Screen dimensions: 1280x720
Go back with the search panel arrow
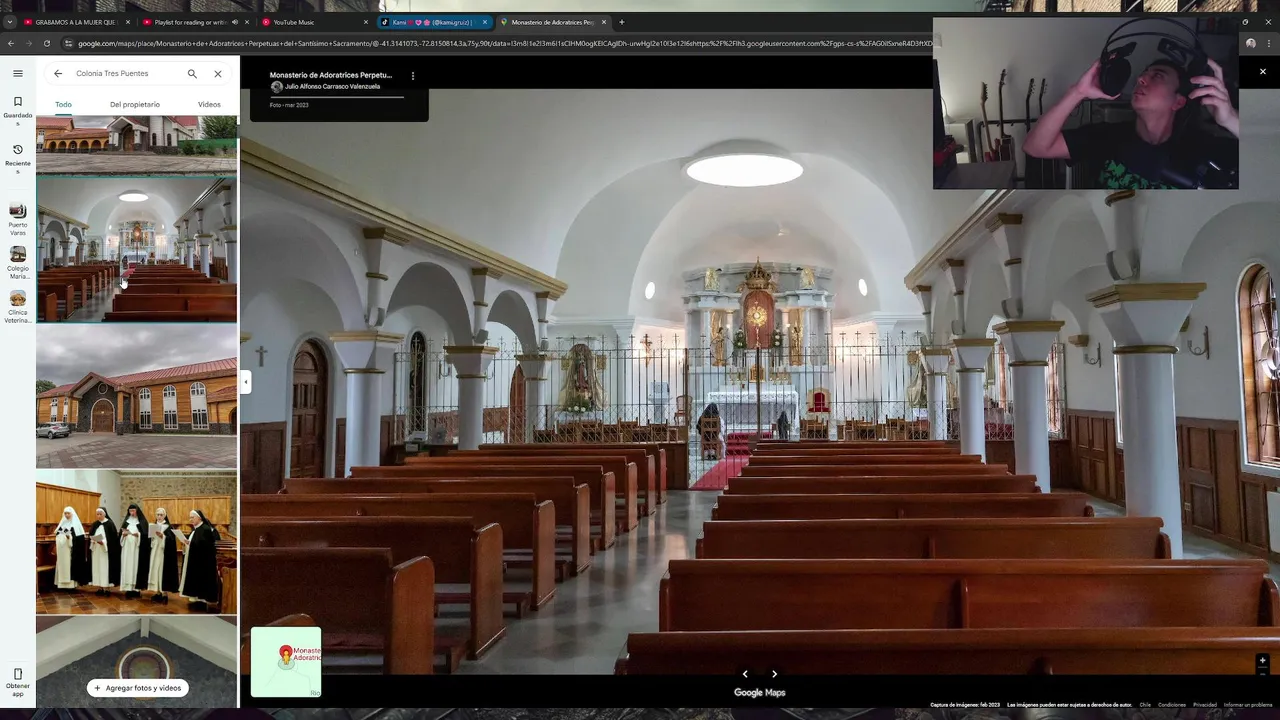[x=58, y=73]
